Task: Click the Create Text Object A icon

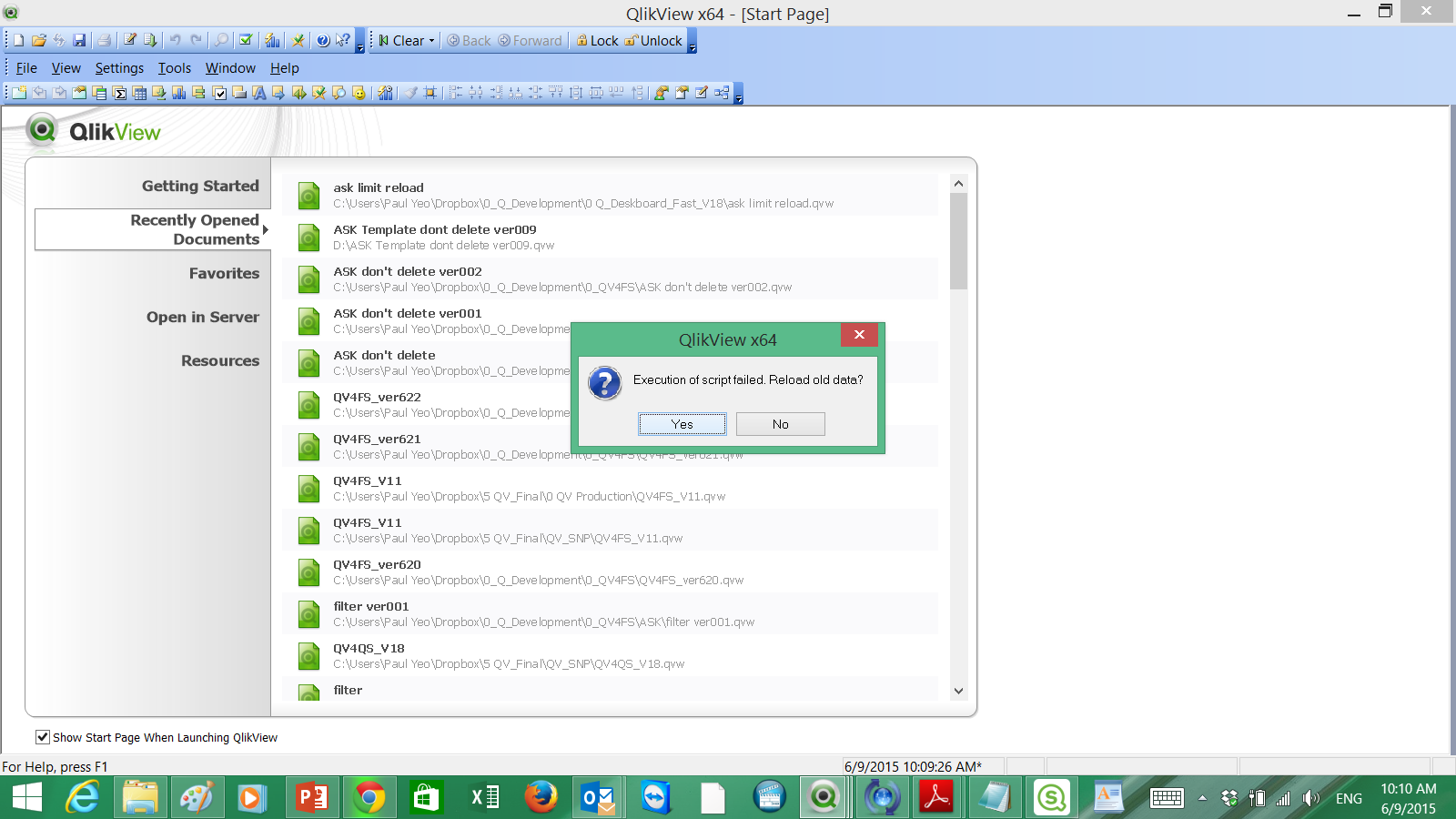Action: [x=258, y=93]
